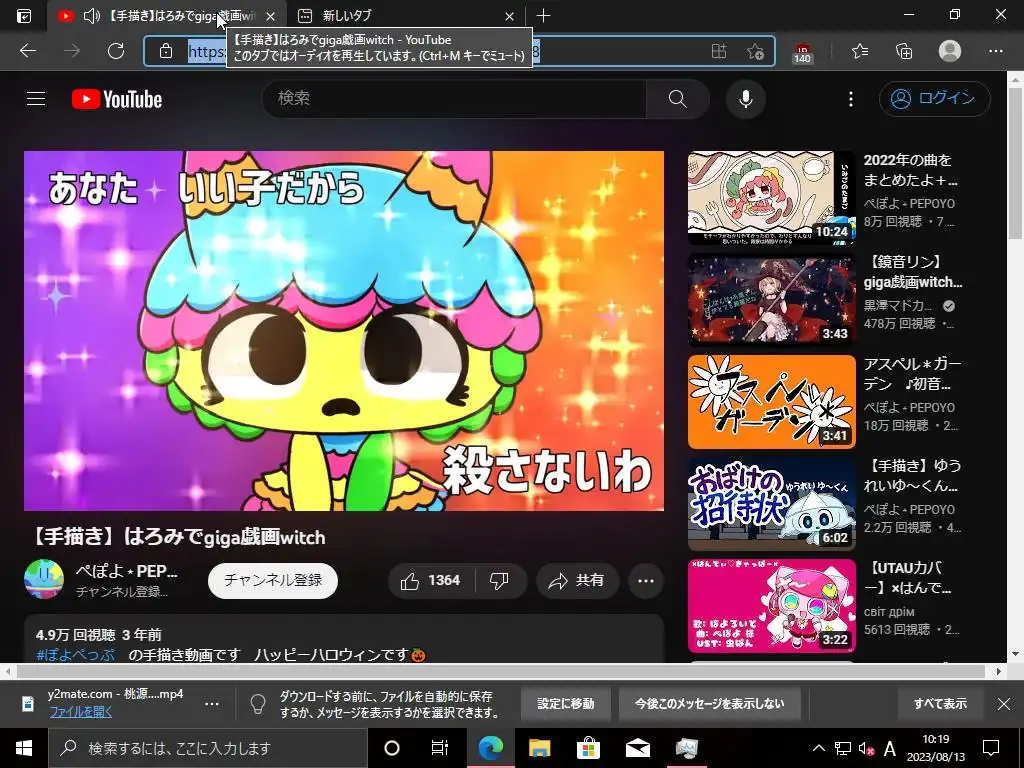1024x768 pixels.
Task: Click the horizontal page scrollbar
Action: coord(502,671)
